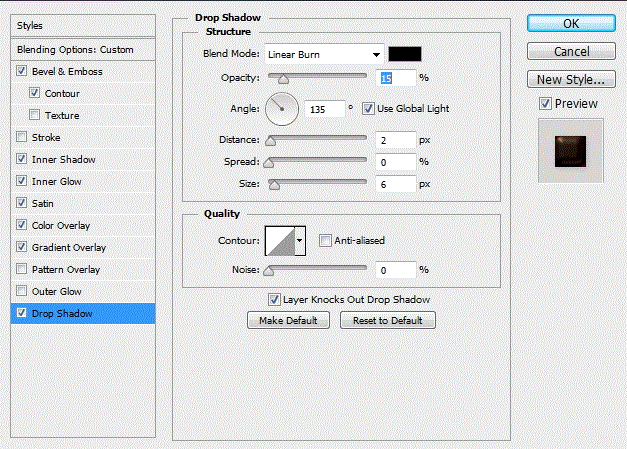Expand the contour picker arrow
This screenshot has height=449, width=627.
click(x=299, y=240)
